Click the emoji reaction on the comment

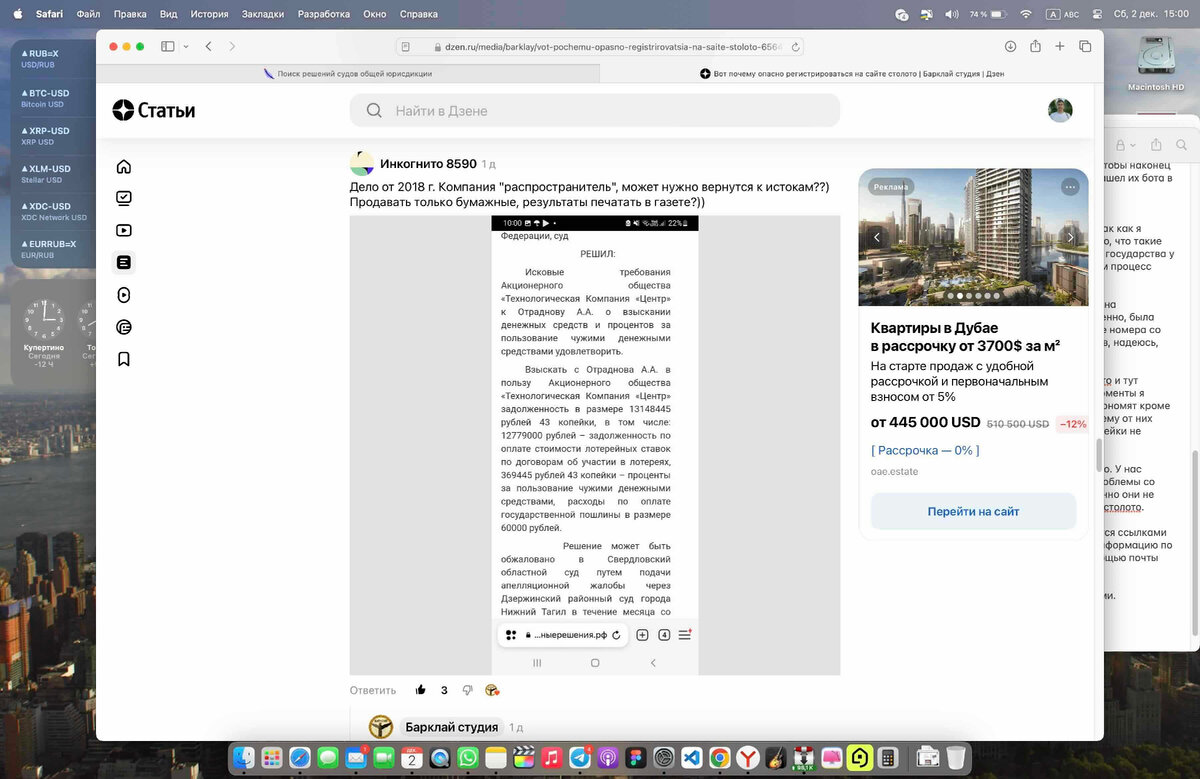click(x=491, y=690)
